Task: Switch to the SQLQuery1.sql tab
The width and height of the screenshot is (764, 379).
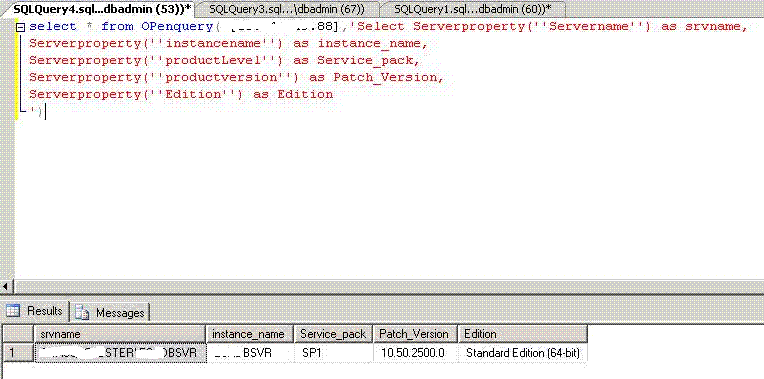Action: click(x=472, y=9)
